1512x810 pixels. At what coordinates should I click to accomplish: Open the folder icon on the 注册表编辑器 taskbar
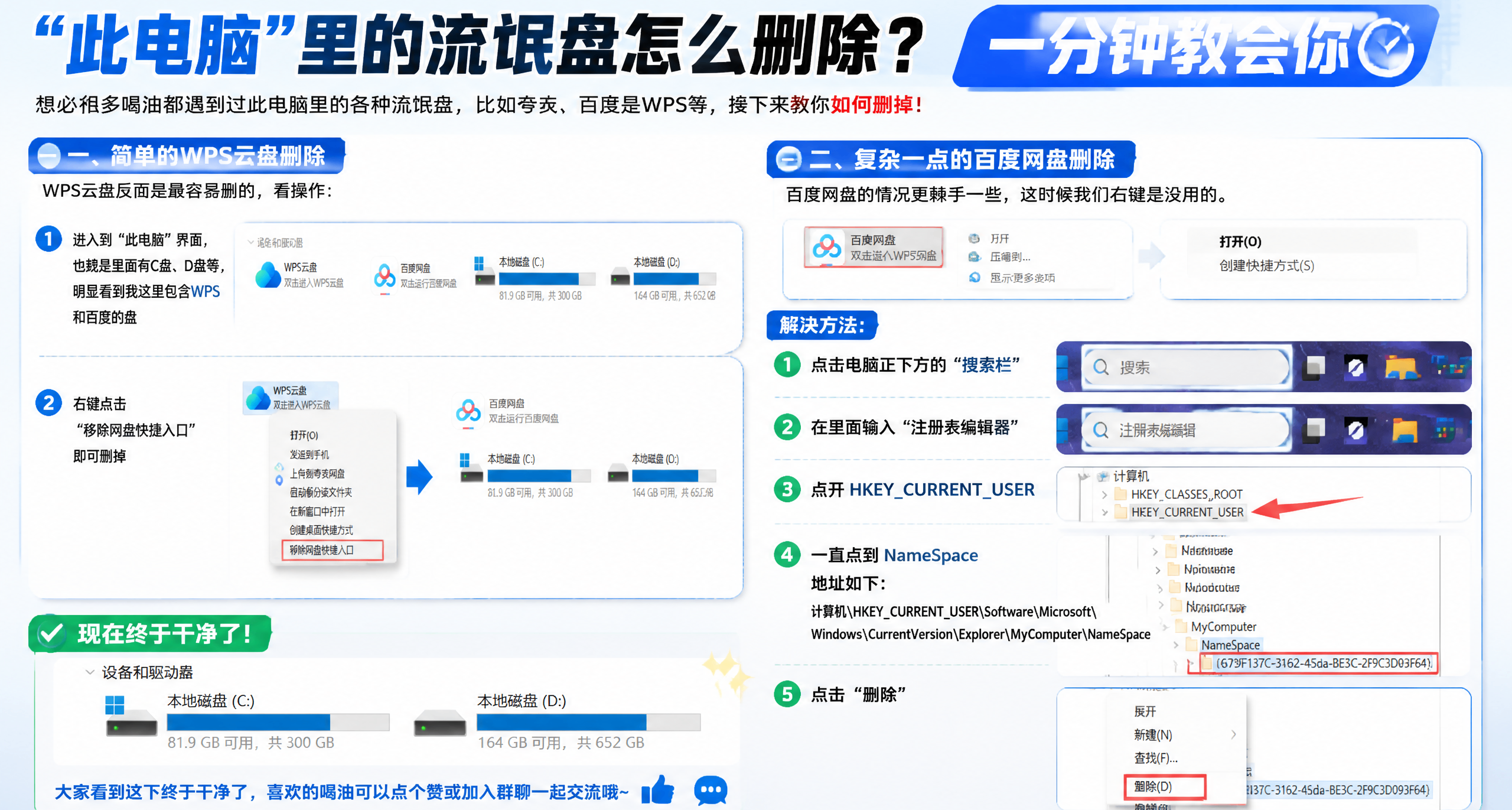coord(1405,430)
